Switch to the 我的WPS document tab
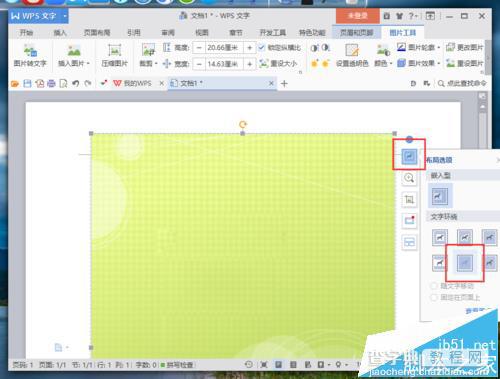 coord(137,83)
